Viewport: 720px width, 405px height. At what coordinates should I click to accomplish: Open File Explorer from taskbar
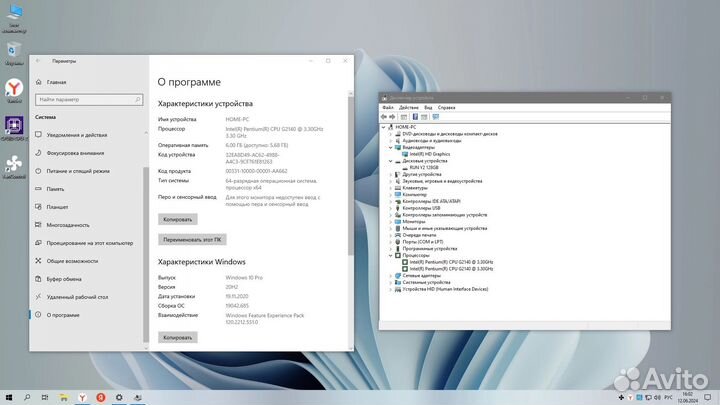[63, 398]
